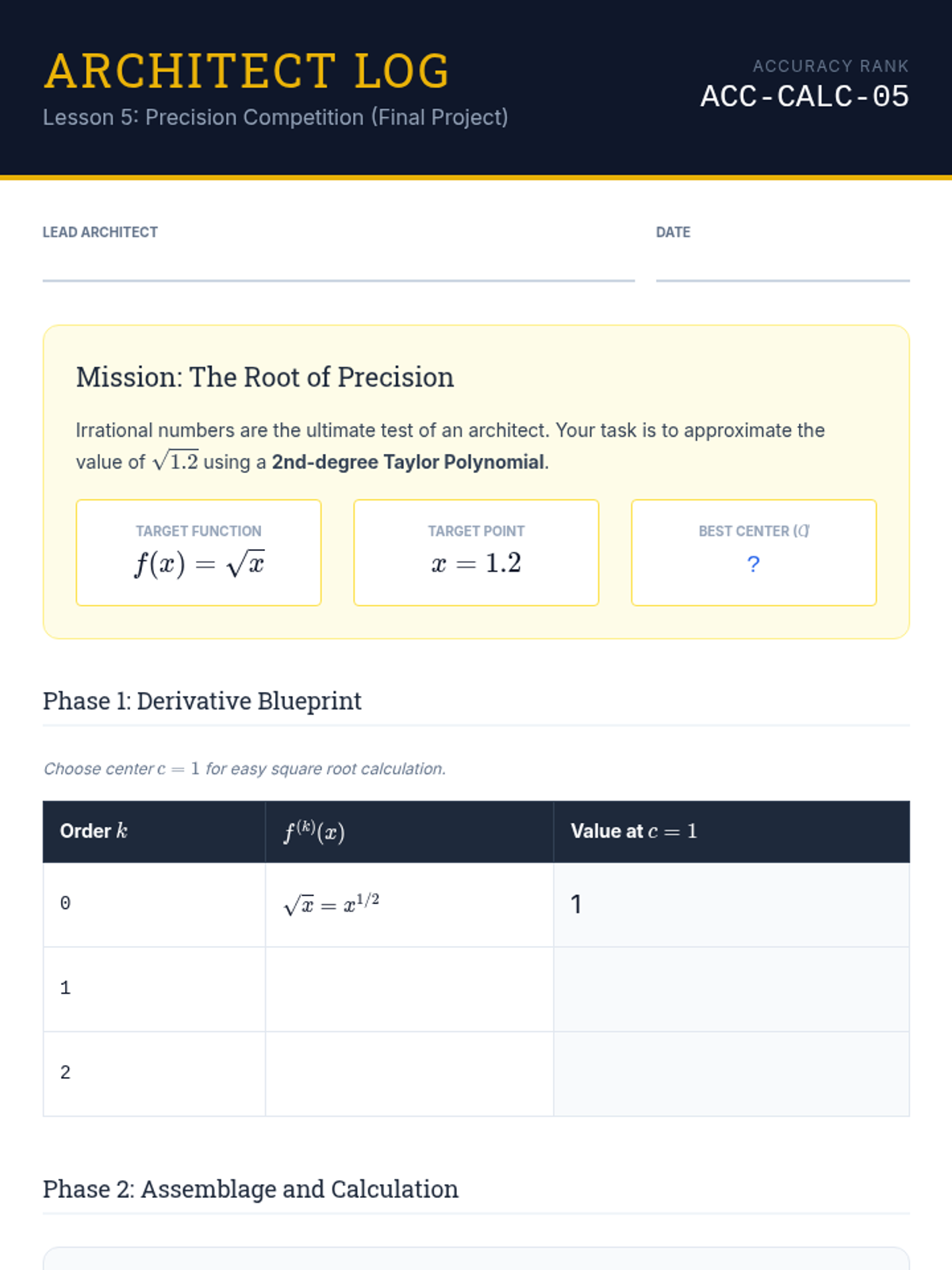Click the Order k column header
Viewport: 952px width, 1270px height.
94,831
